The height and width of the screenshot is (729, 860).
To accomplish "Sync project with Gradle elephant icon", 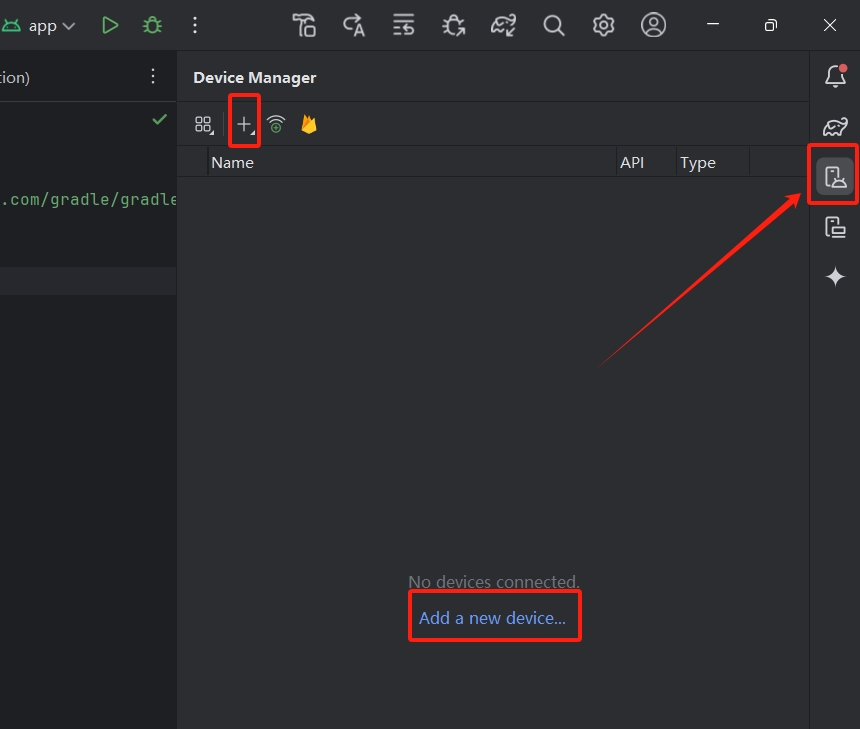I will click(503, 25).
